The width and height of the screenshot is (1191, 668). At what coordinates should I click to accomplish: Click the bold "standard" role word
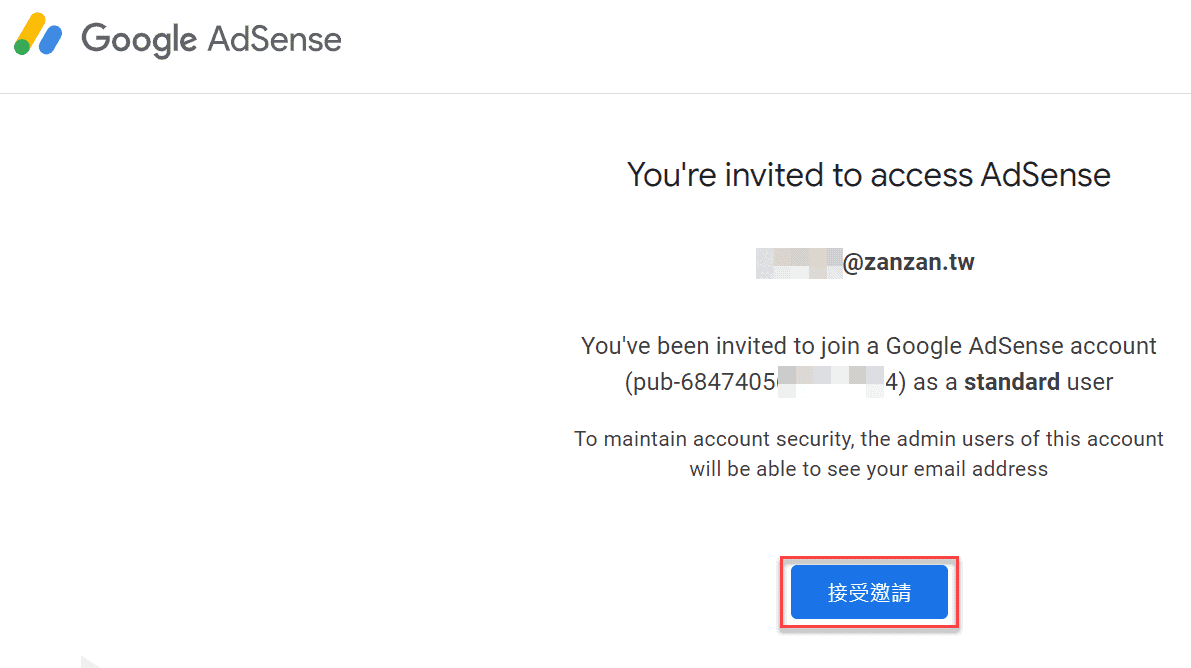coord(1012,382)
